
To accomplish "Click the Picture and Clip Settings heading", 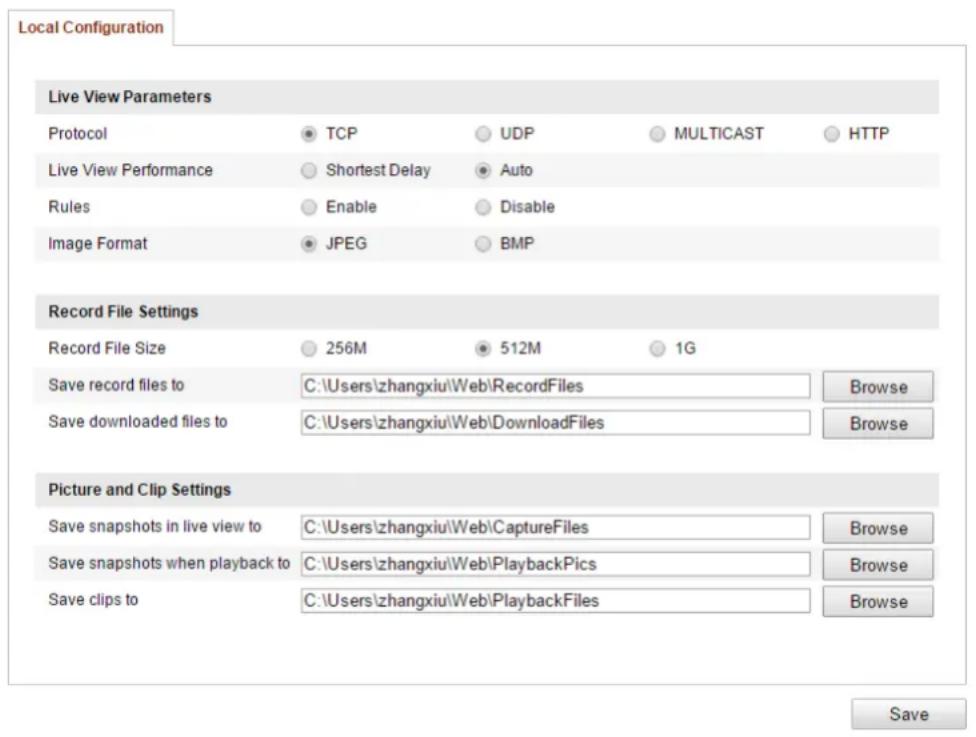I will 139,490.
